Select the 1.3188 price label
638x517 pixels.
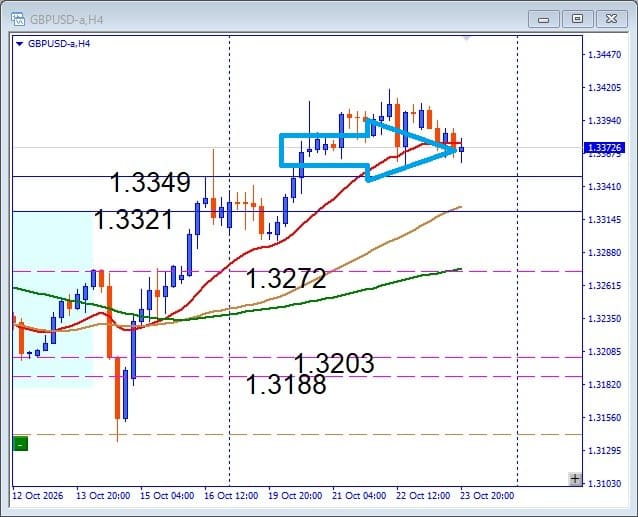[286, 384]
